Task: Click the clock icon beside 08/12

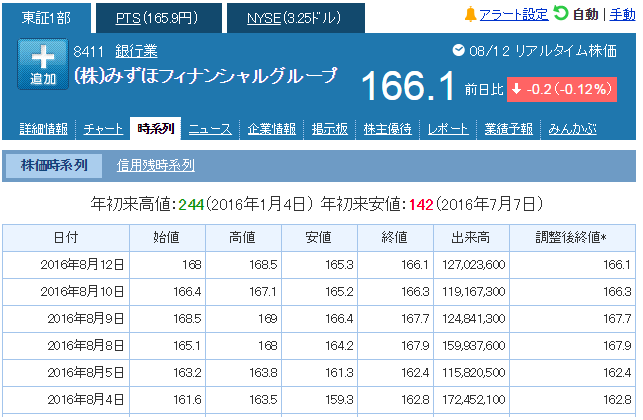Action: [x=458, y=50]
